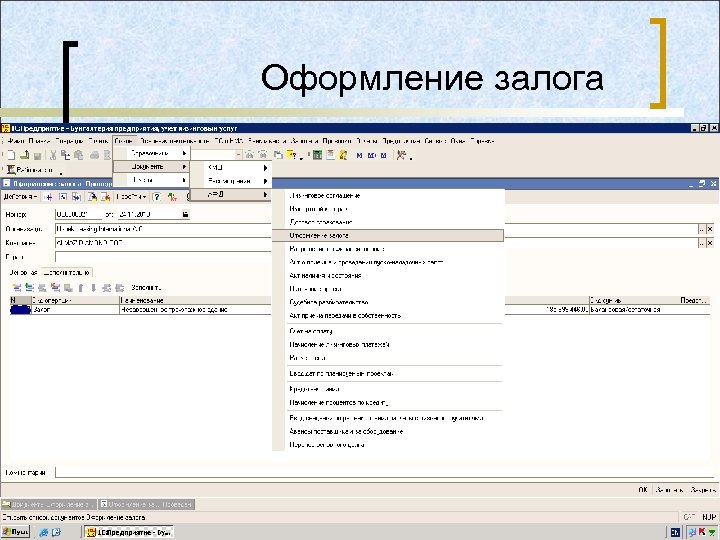
Task: Select Лизинговое соглашение menu item
Action: point(388,196)
